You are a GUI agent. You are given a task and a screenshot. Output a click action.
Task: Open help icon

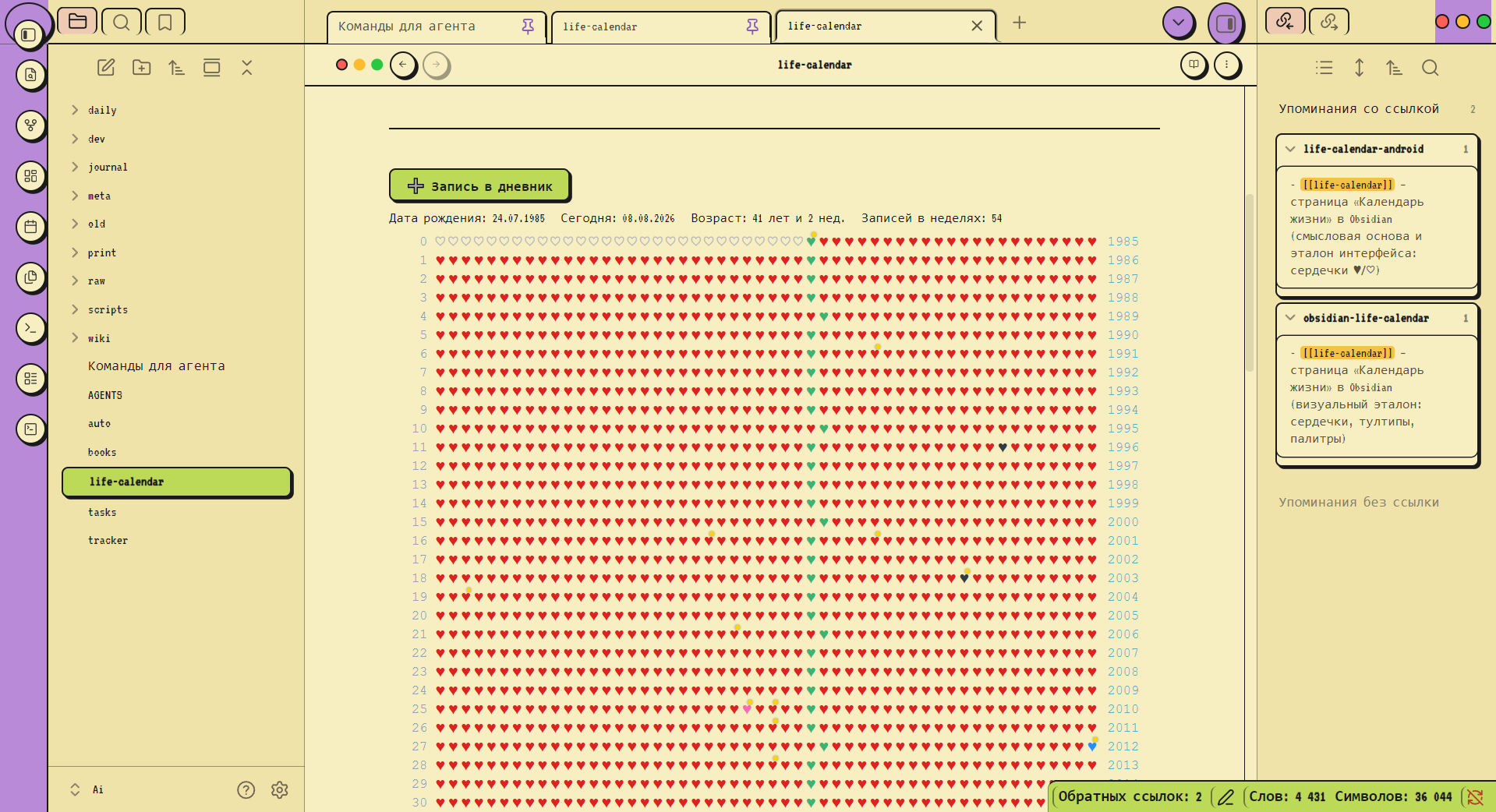246,790
